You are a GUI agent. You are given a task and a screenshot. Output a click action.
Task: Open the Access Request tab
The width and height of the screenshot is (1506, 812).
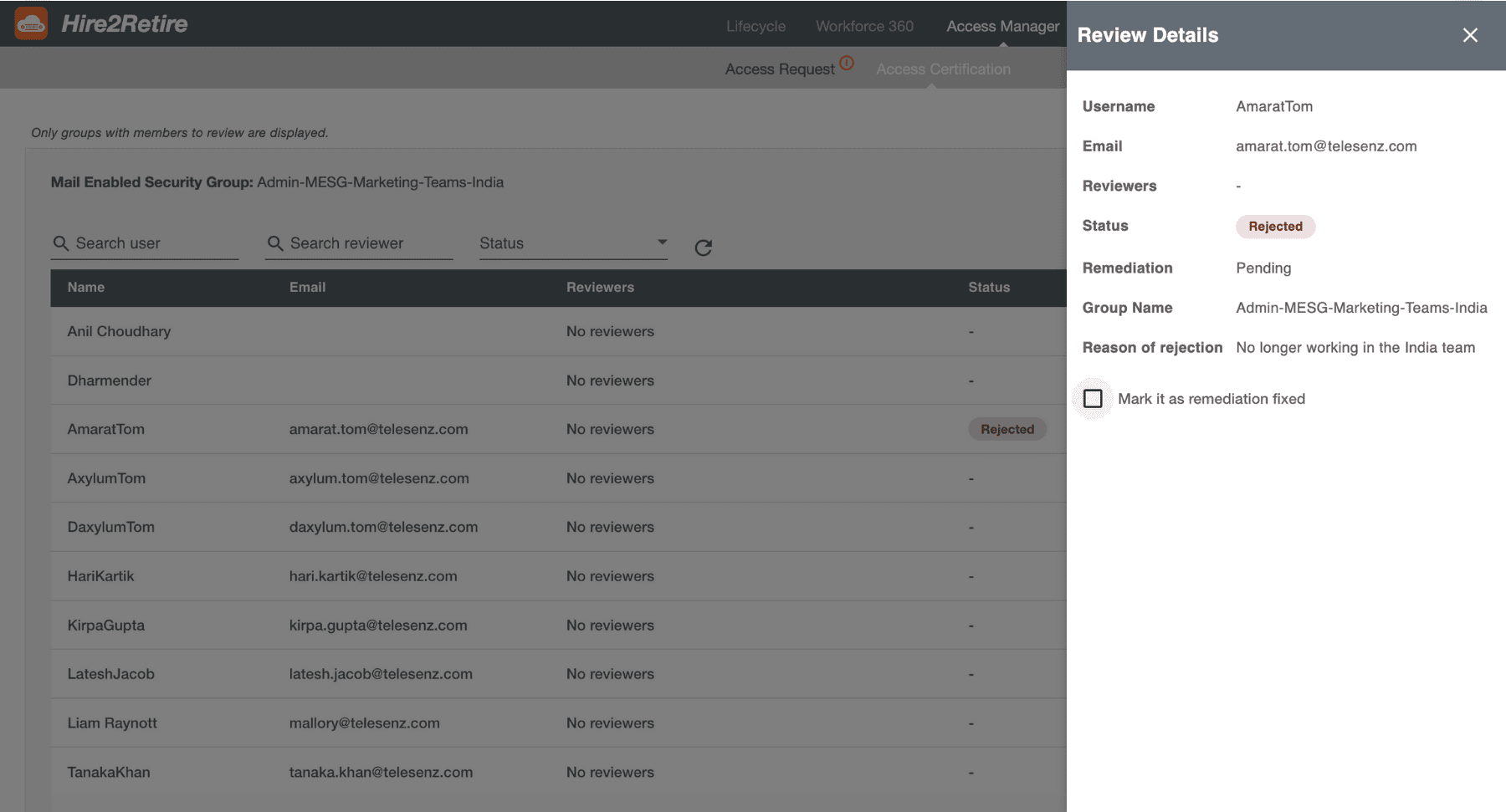coord(781,69)
